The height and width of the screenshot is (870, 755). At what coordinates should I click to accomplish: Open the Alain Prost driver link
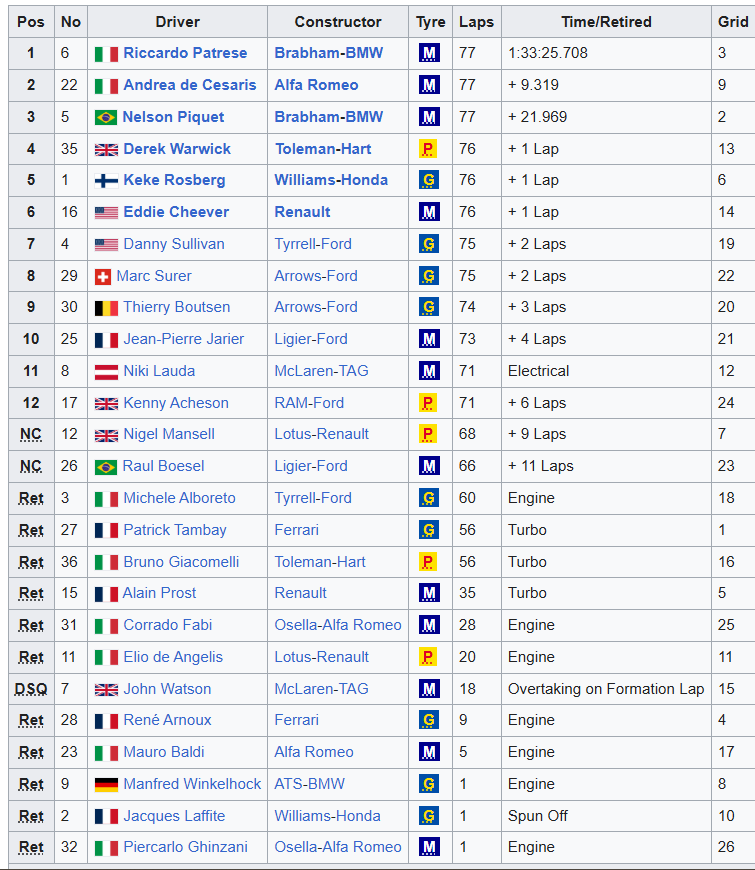click(x=159, y=593)
